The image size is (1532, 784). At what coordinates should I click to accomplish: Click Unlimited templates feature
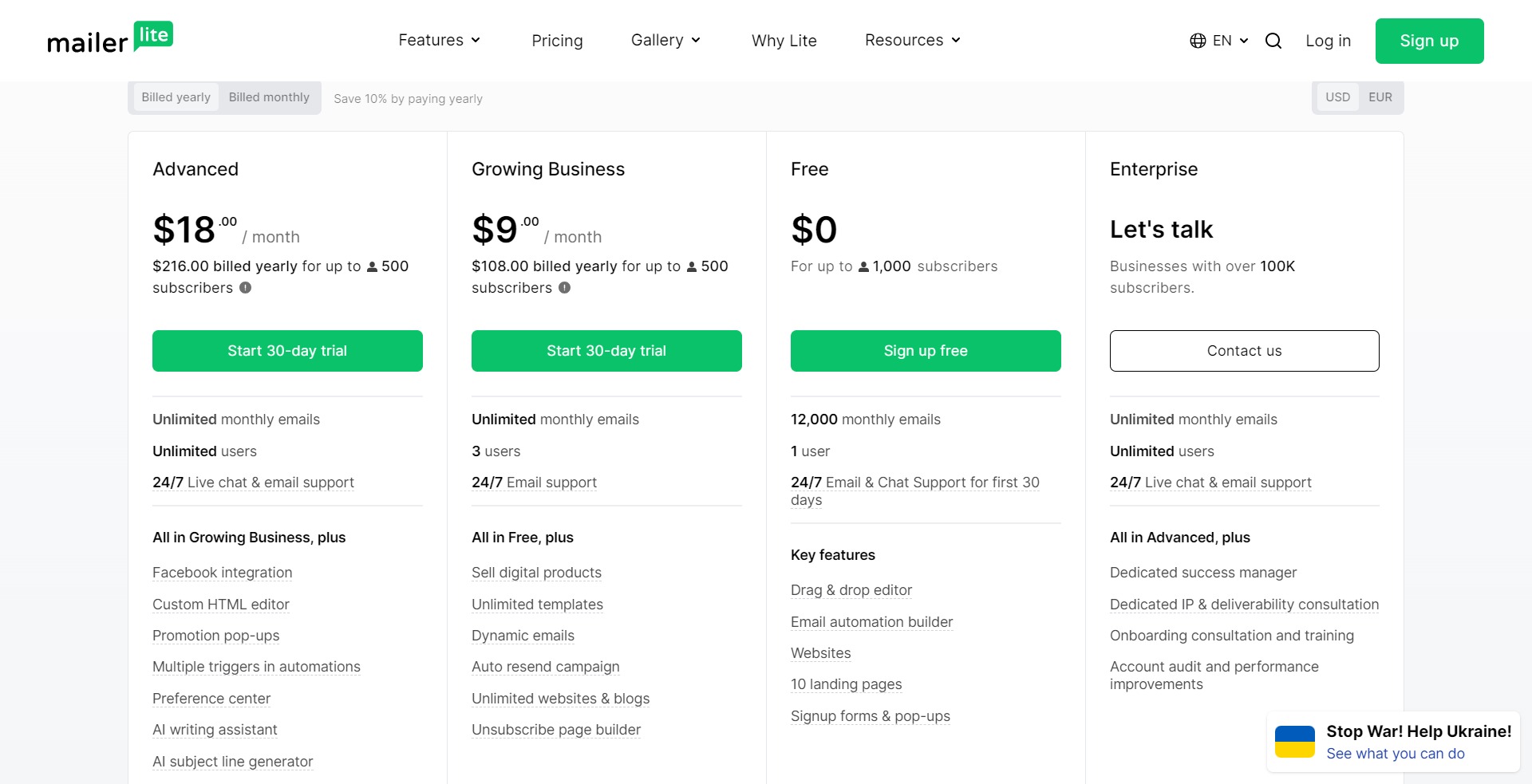coord(537,605)
